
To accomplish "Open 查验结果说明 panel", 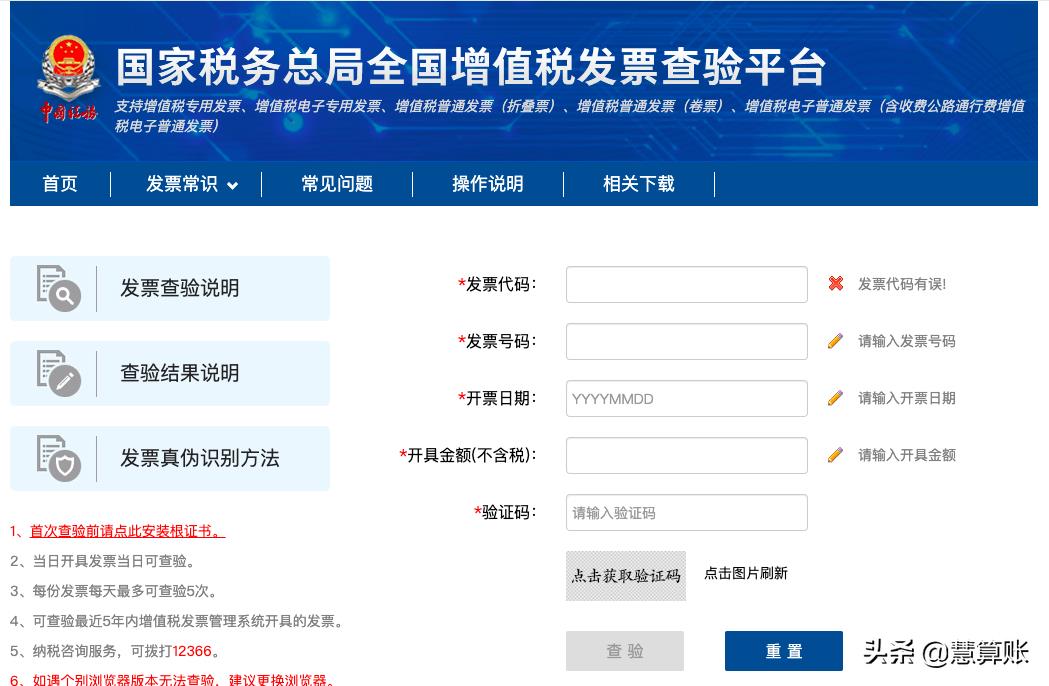I will tap(170, 373).
